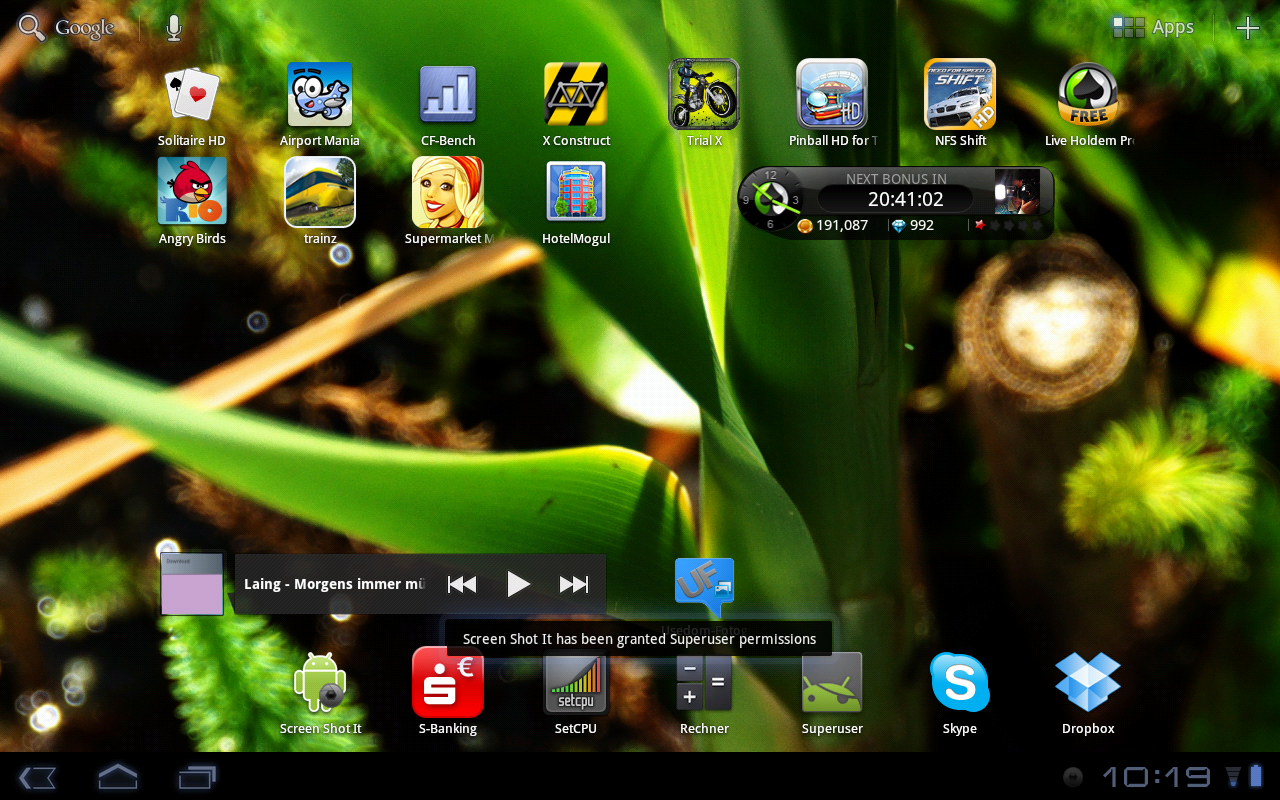Tap the round notification icon beside the clock
This screenshot has width=1280, height=800.
click(1073, 777)
